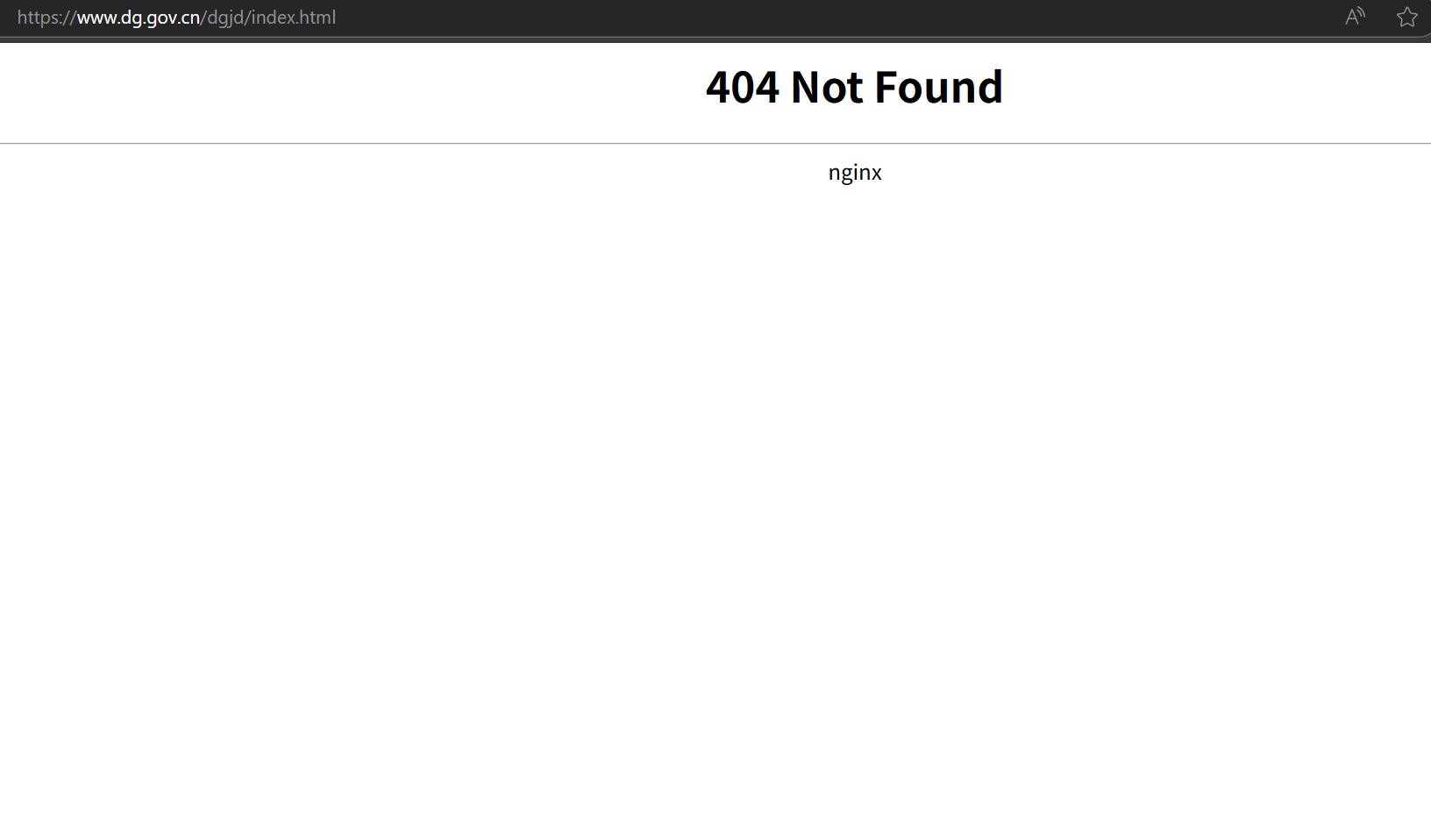Viewport: 1431px width, 840px height.
Task: Click the horizontal divider line under heading
Action: [x=715, y=143]
